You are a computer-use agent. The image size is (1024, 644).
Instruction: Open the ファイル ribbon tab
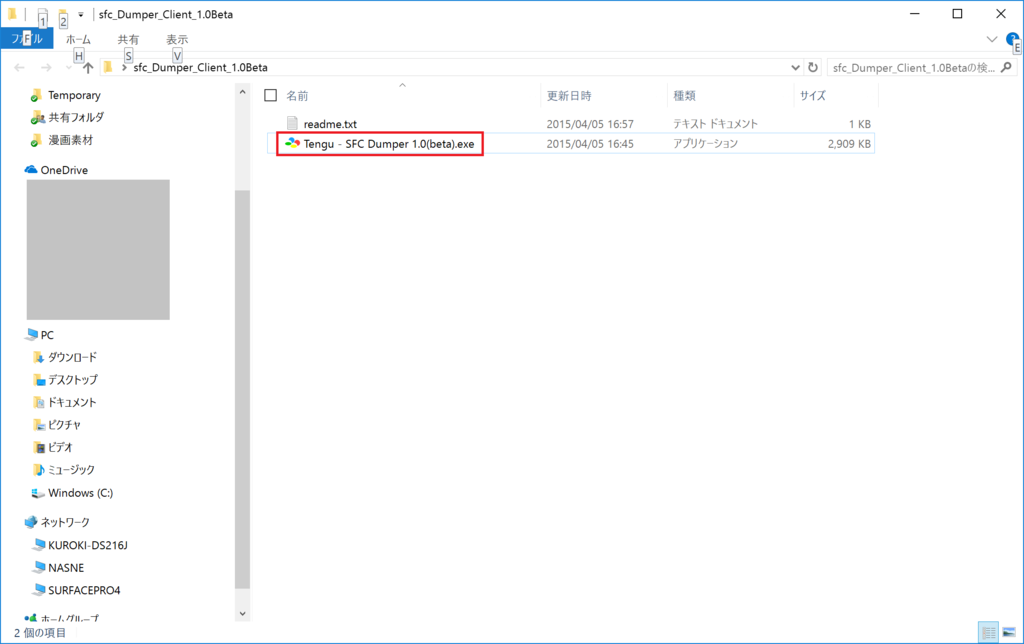point(27,39)
